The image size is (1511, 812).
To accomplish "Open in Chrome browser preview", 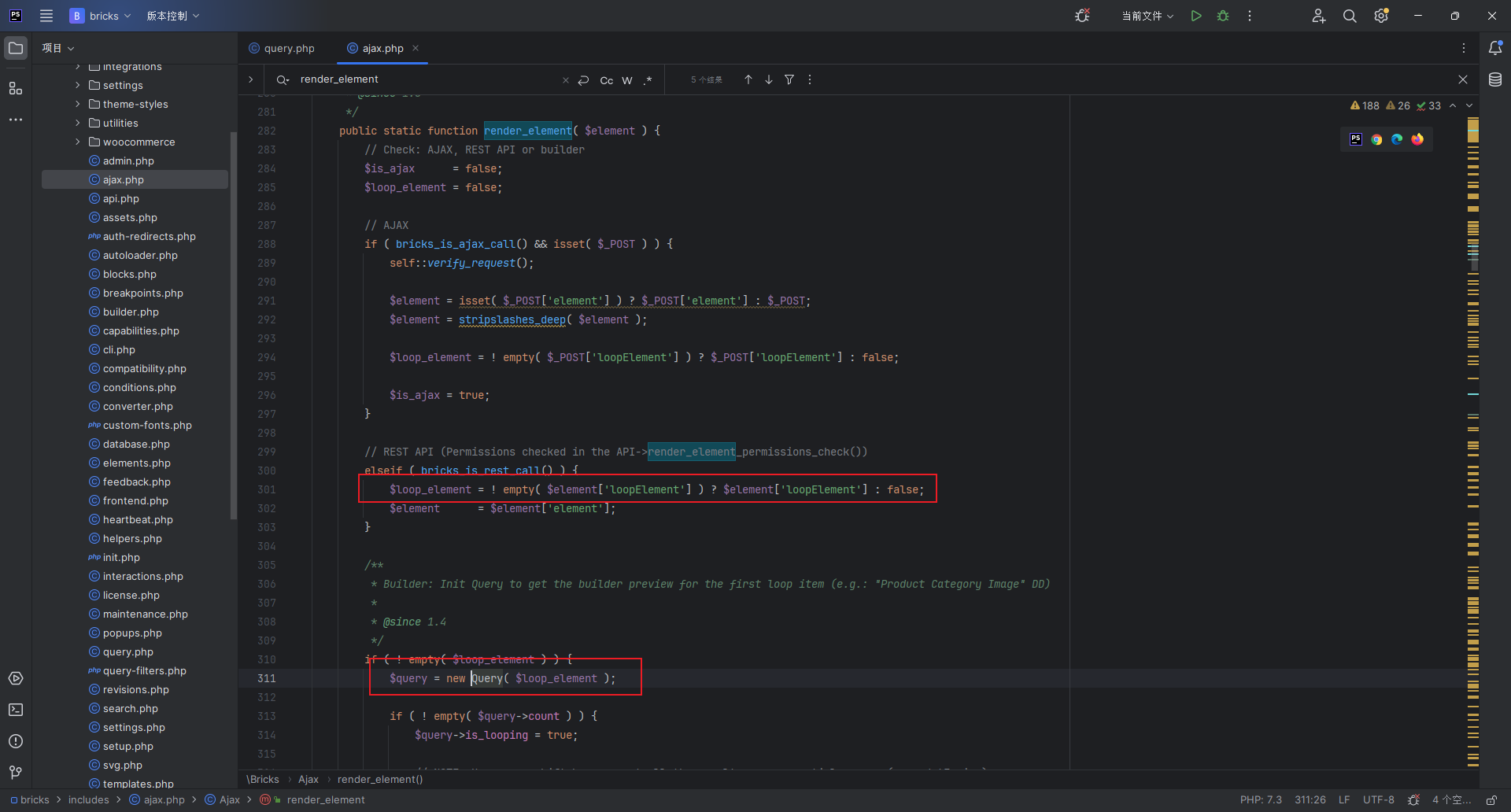I will click(x=1376, y=139).
